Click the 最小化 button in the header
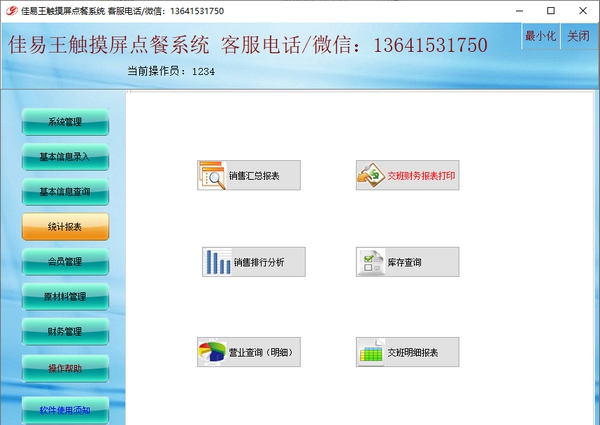Image resolution: width=600 pixels, height=425 pixels. (540, 36)
